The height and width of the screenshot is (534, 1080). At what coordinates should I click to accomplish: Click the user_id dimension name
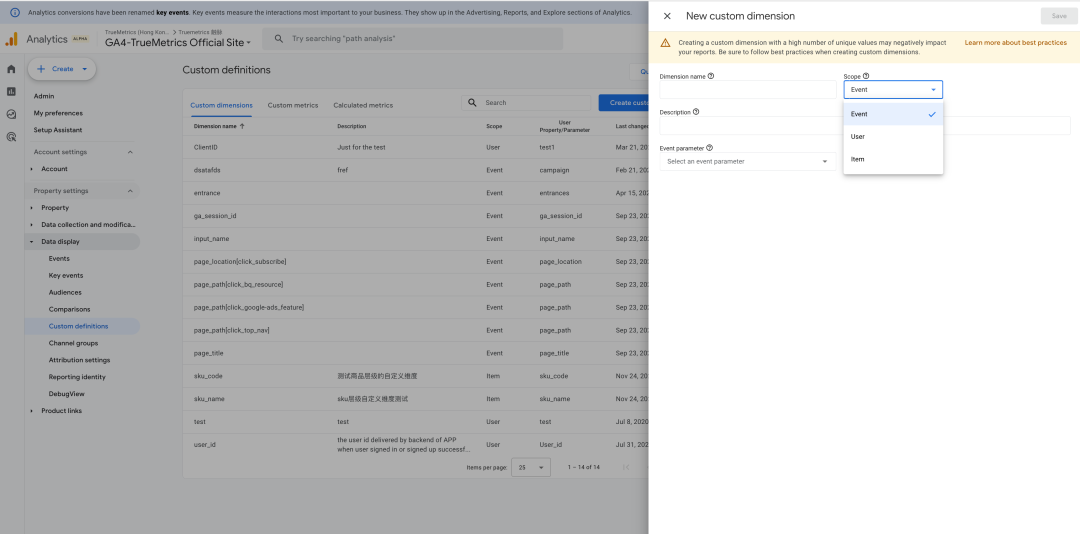pos(205,444)
